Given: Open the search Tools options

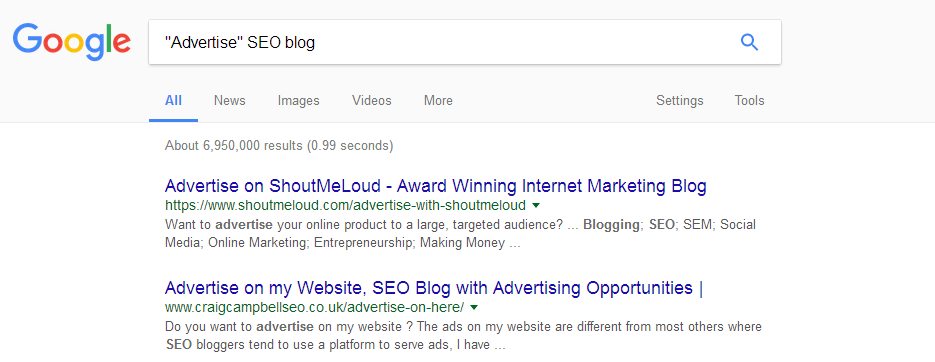Looking at the screenshot, I should (x=750, y=101).
